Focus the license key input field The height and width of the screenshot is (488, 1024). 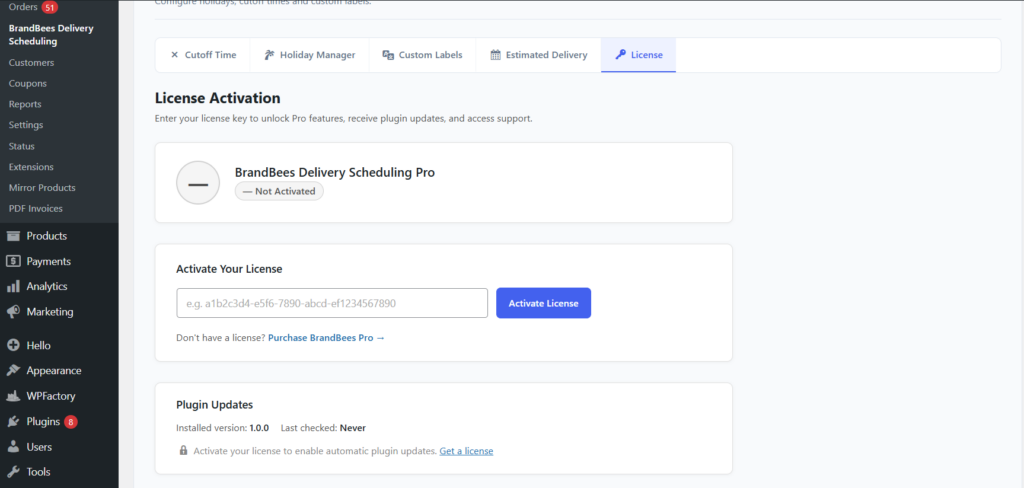(332, 303)
